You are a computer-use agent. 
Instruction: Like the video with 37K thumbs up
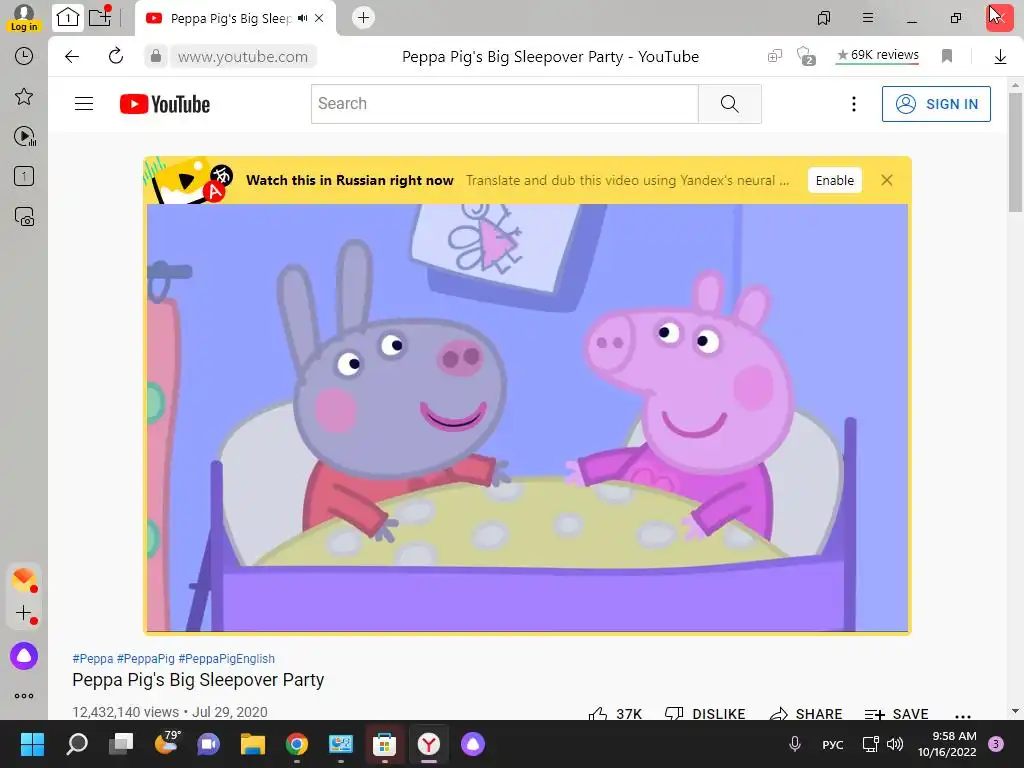pyautogui.click(x=615, y=714)
